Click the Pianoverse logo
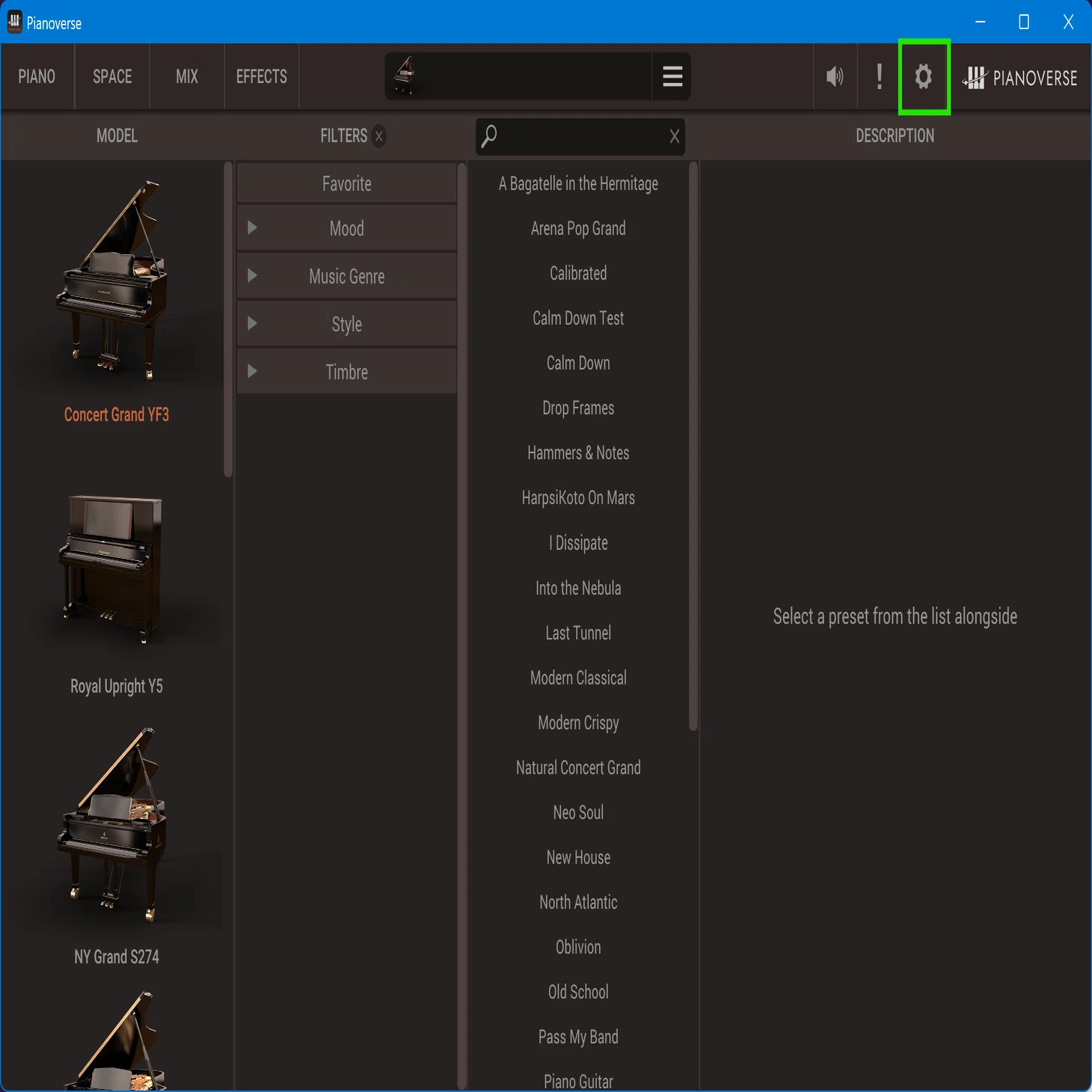The width and height of the screenshot is (1092, 1092). 1020,77
